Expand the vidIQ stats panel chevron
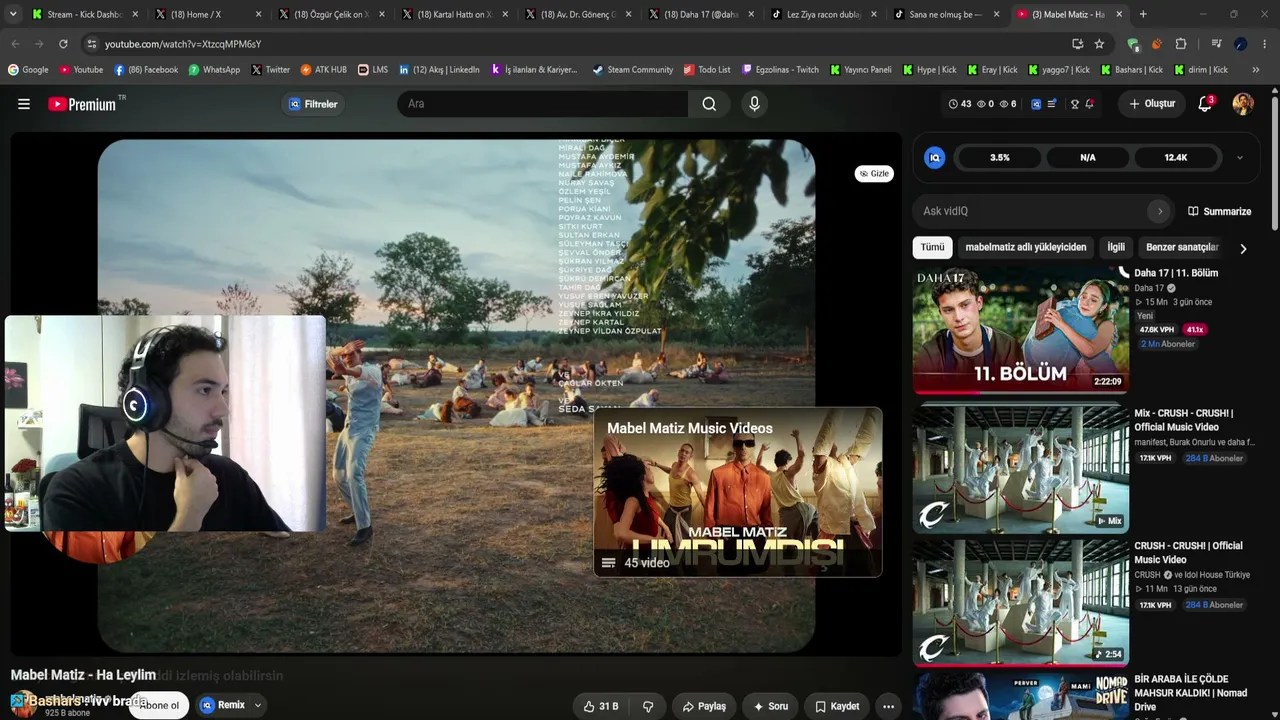The height and width of the screenshot is (720, 1280). click(1240, 158)
